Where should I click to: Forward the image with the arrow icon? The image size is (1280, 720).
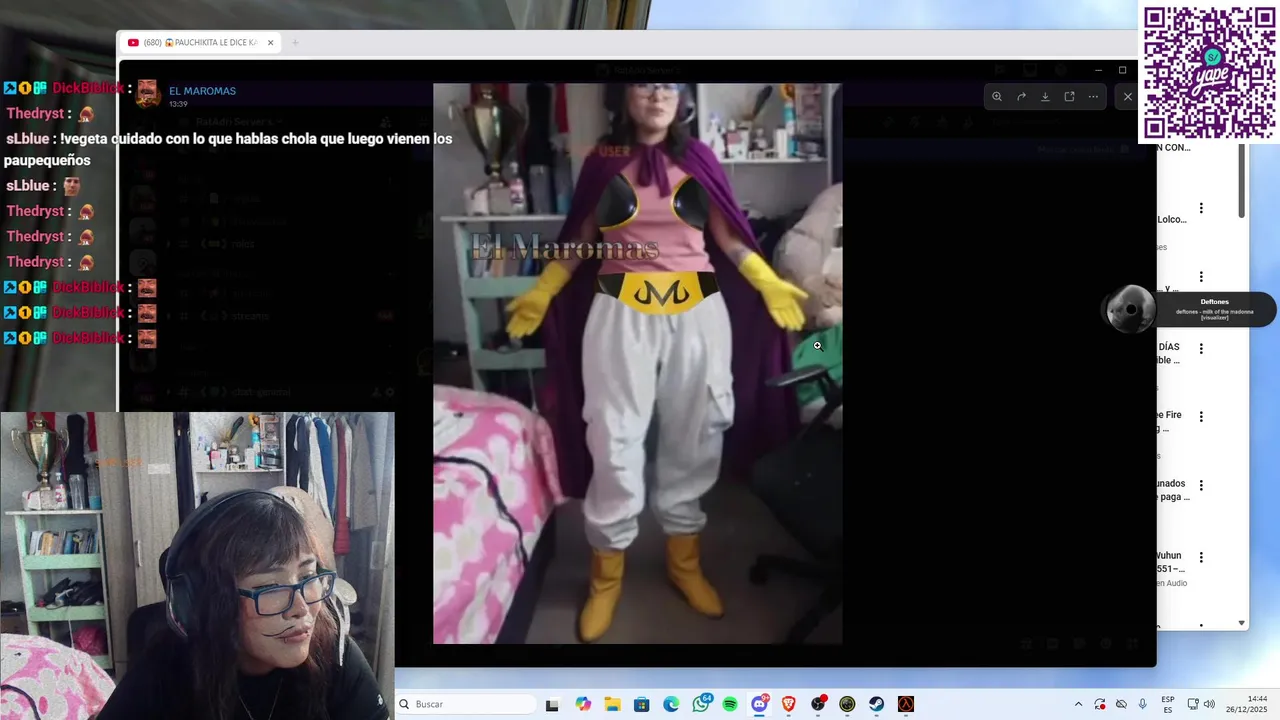coord(1021,97)
